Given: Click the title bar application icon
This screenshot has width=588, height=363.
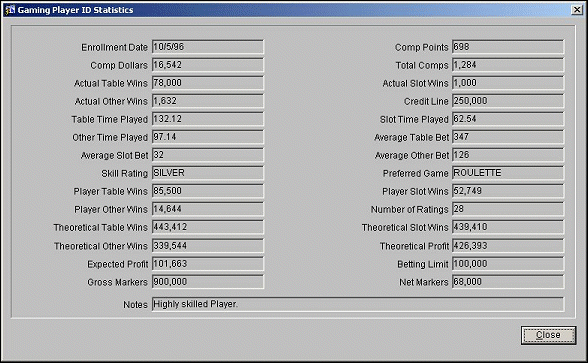Looking at the screenshot, I should [10, 10].
